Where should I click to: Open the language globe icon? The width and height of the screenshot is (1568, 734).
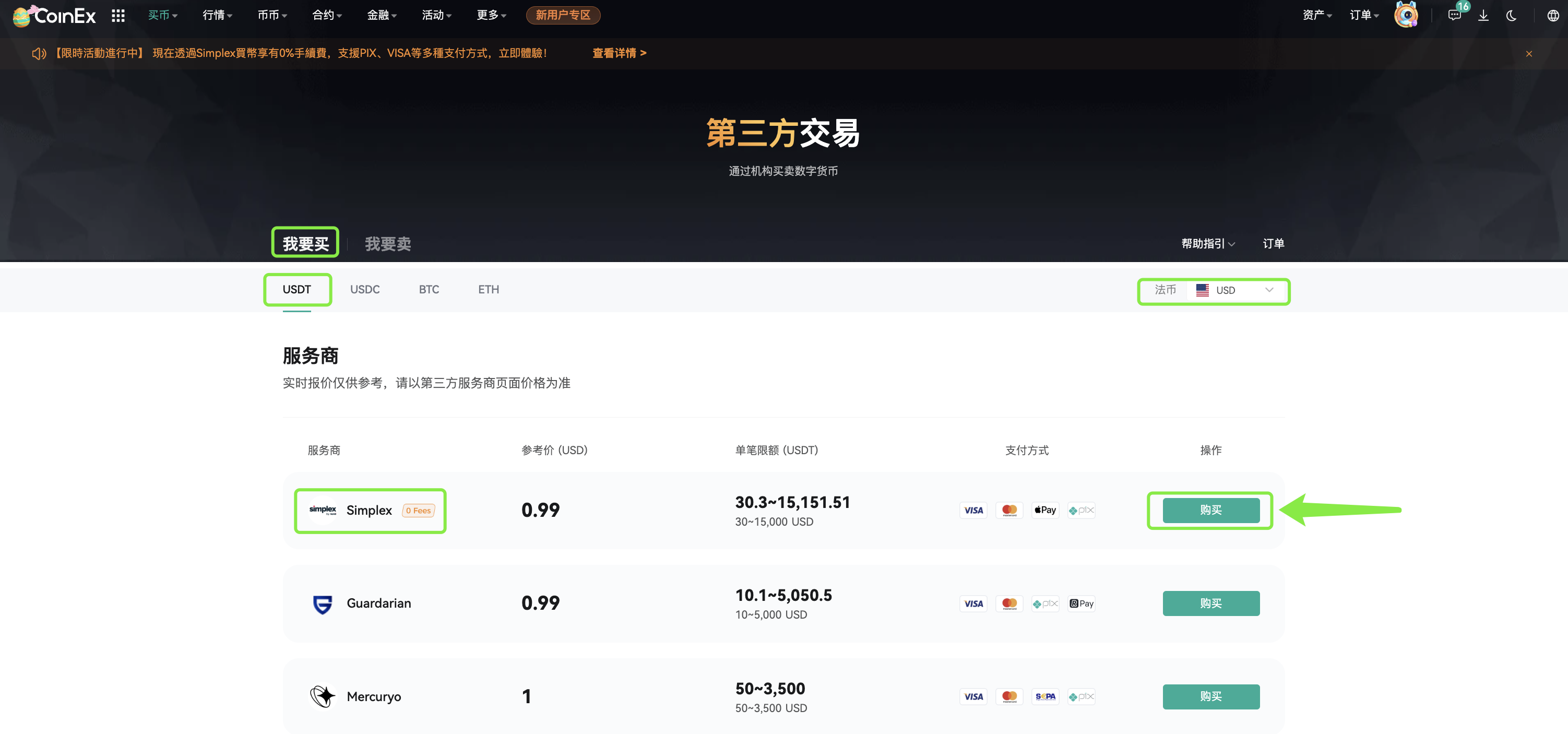1553,15
